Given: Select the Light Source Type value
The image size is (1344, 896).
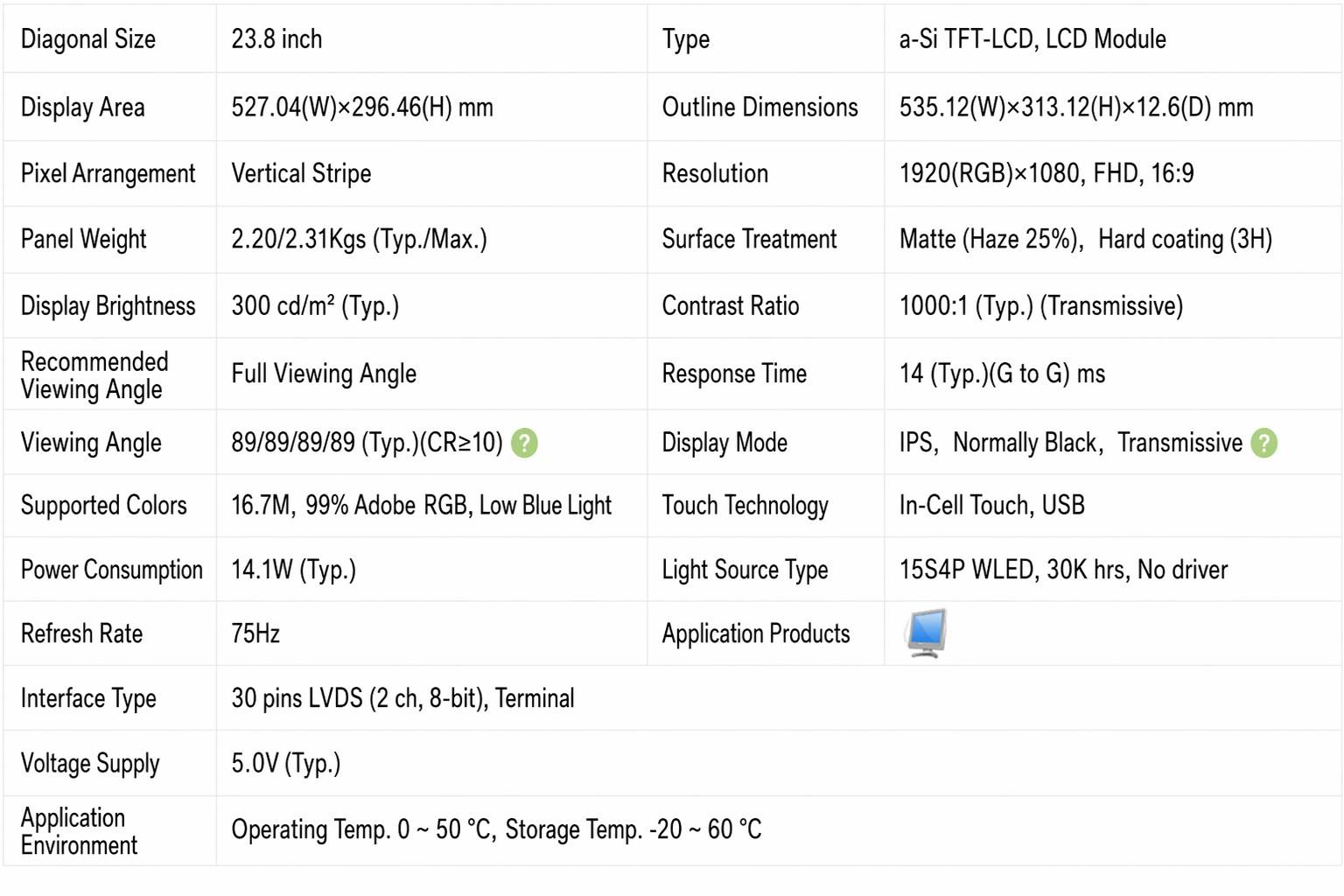Looking at the screenshot, I should tap(1063, 570).
